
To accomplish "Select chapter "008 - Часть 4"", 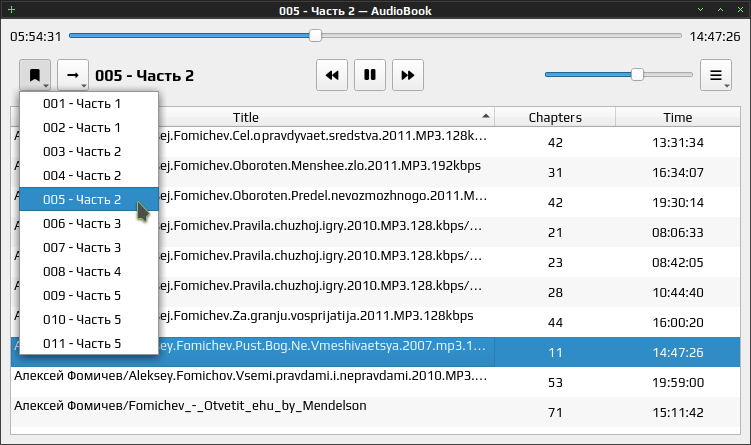I will click(x=89, y=271).
